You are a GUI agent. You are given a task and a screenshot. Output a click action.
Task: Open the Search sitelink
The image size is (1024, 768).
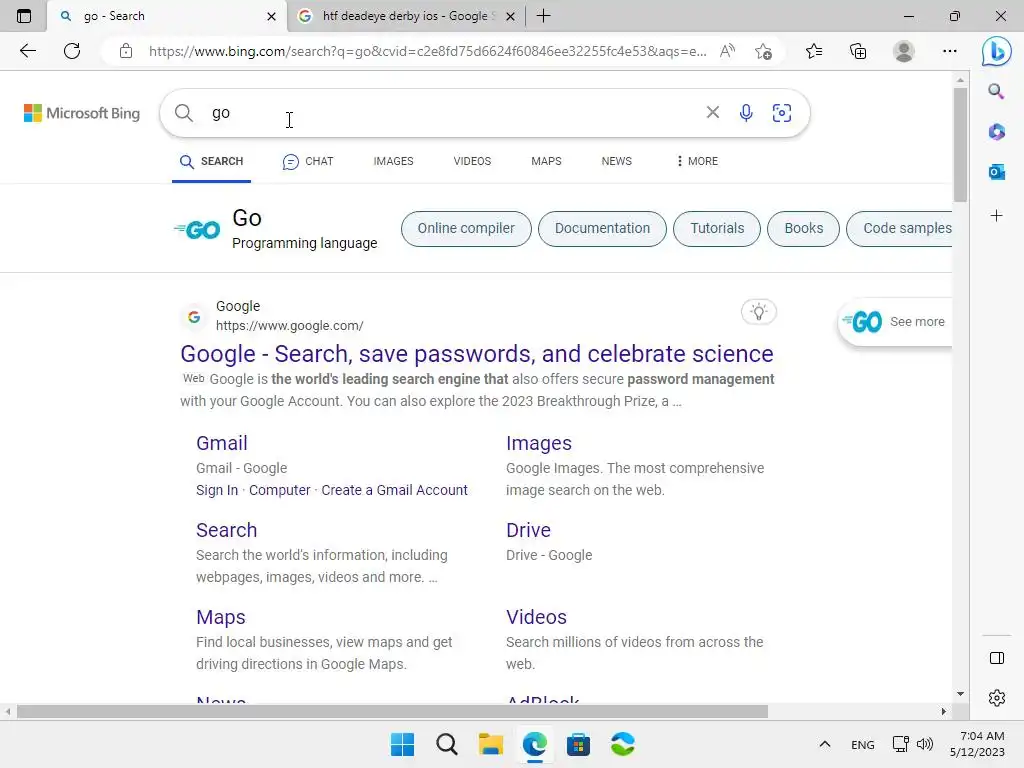click(227, 530)
